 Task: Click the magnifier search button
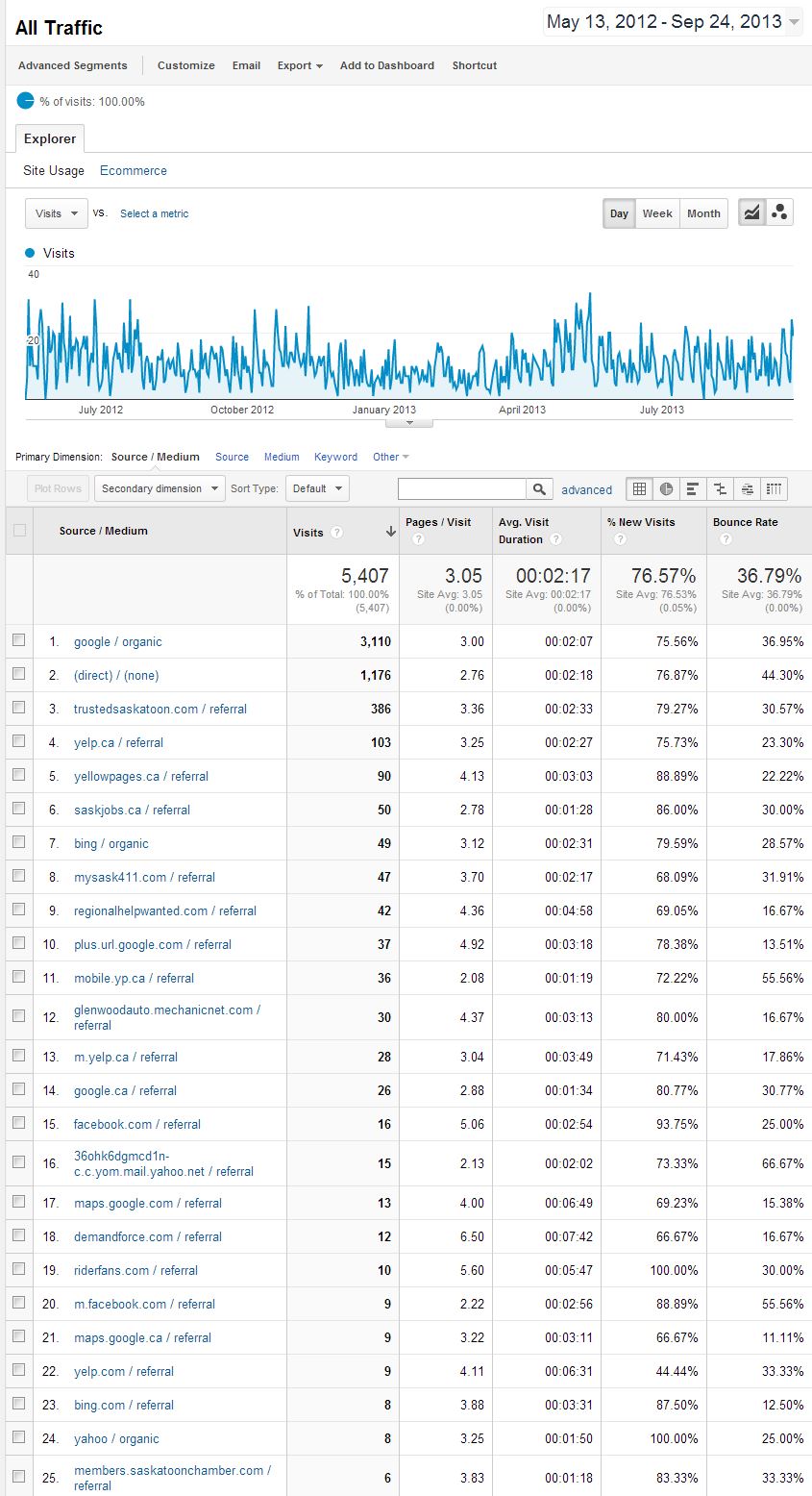(540, 489)
